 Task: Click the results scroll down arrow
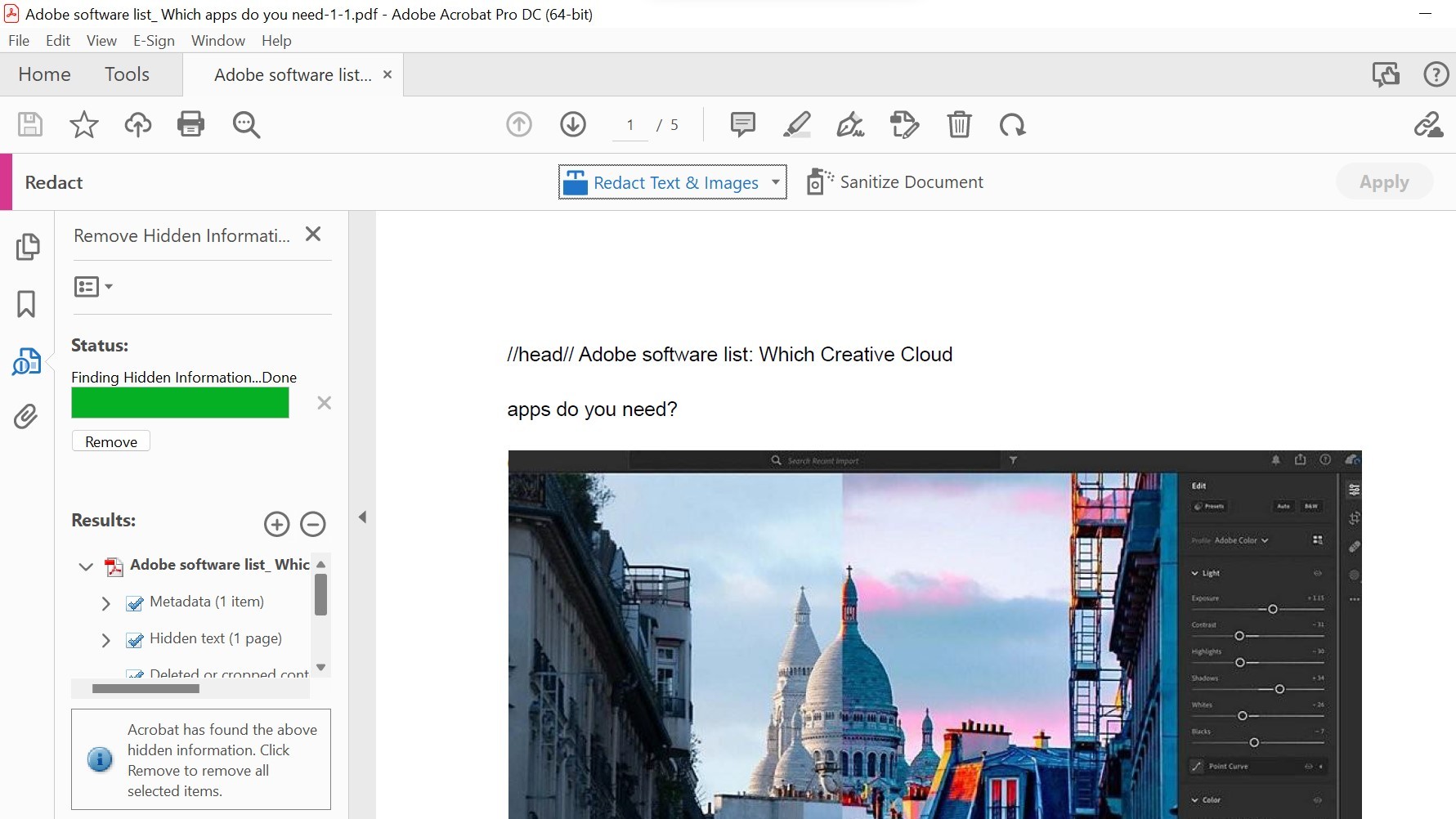[321, 667]
